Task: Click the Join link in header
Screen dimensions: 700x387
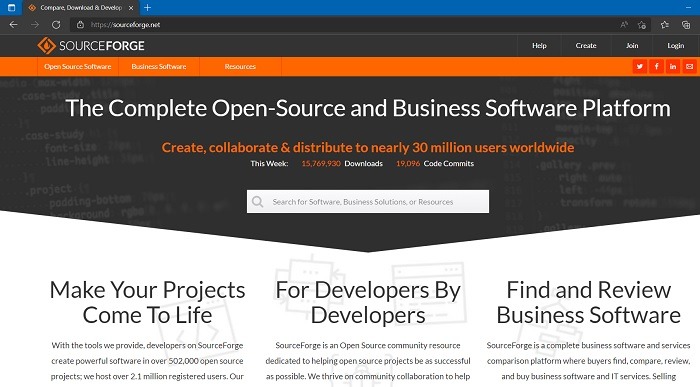Action: (x=632, y=46)
